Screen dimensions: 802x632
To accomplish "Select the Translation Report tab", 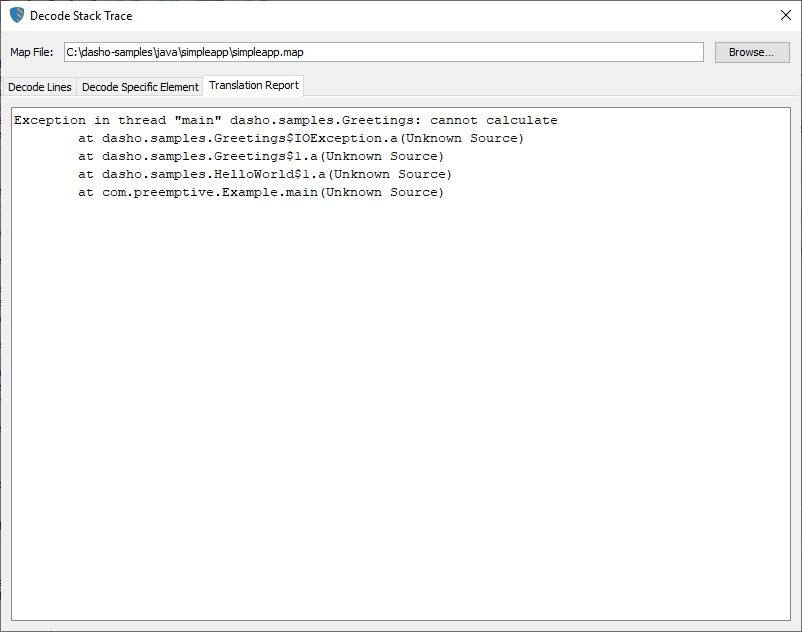I will [254, 85].
